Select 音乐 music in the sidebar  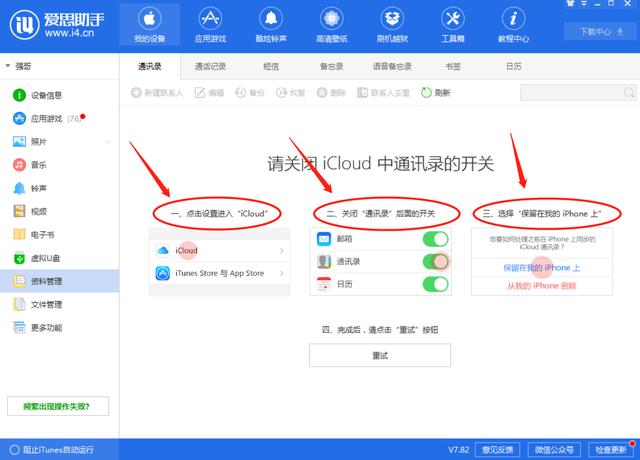point(60,165)
